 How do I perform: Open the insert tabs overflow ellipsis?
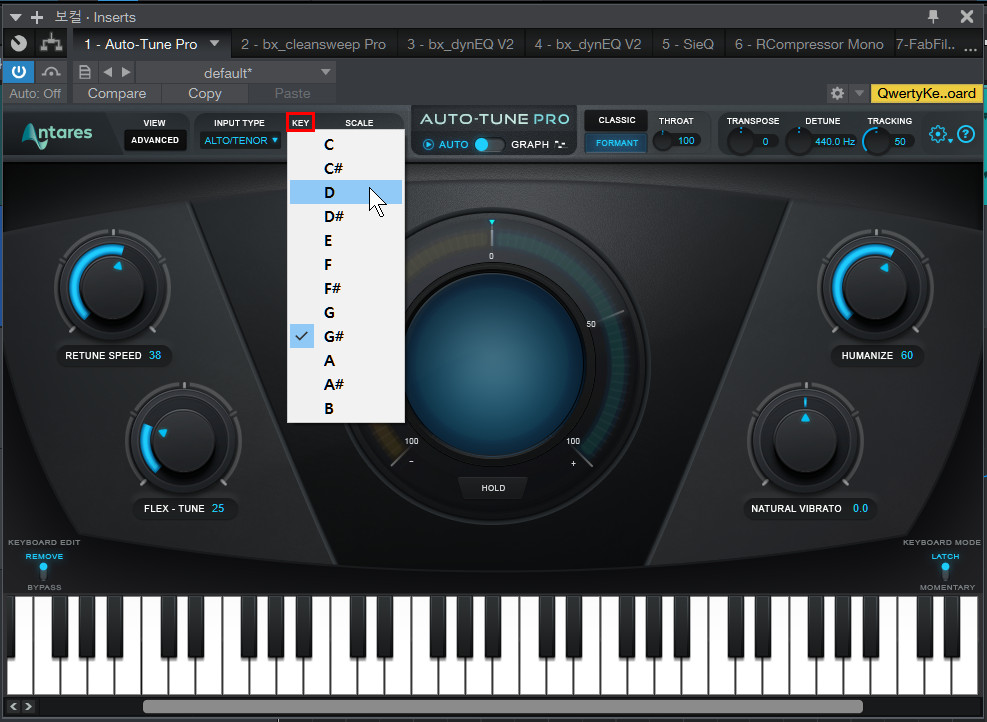pyautogui.click(x=970, y=48)
